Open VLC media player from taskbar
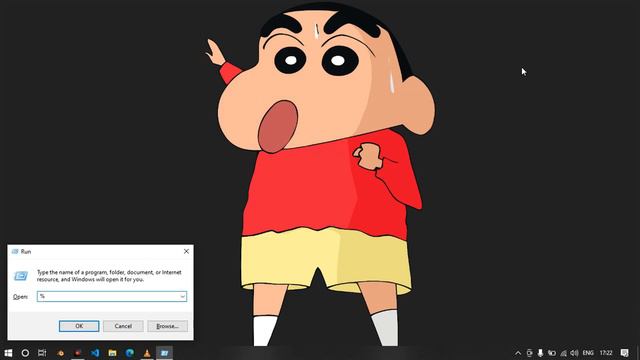The width and height of the screenshot is (640, 360). (147, 353)
